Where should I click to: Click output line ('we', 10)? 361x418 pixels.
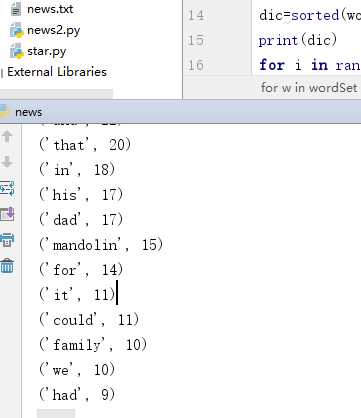[77, 370]
